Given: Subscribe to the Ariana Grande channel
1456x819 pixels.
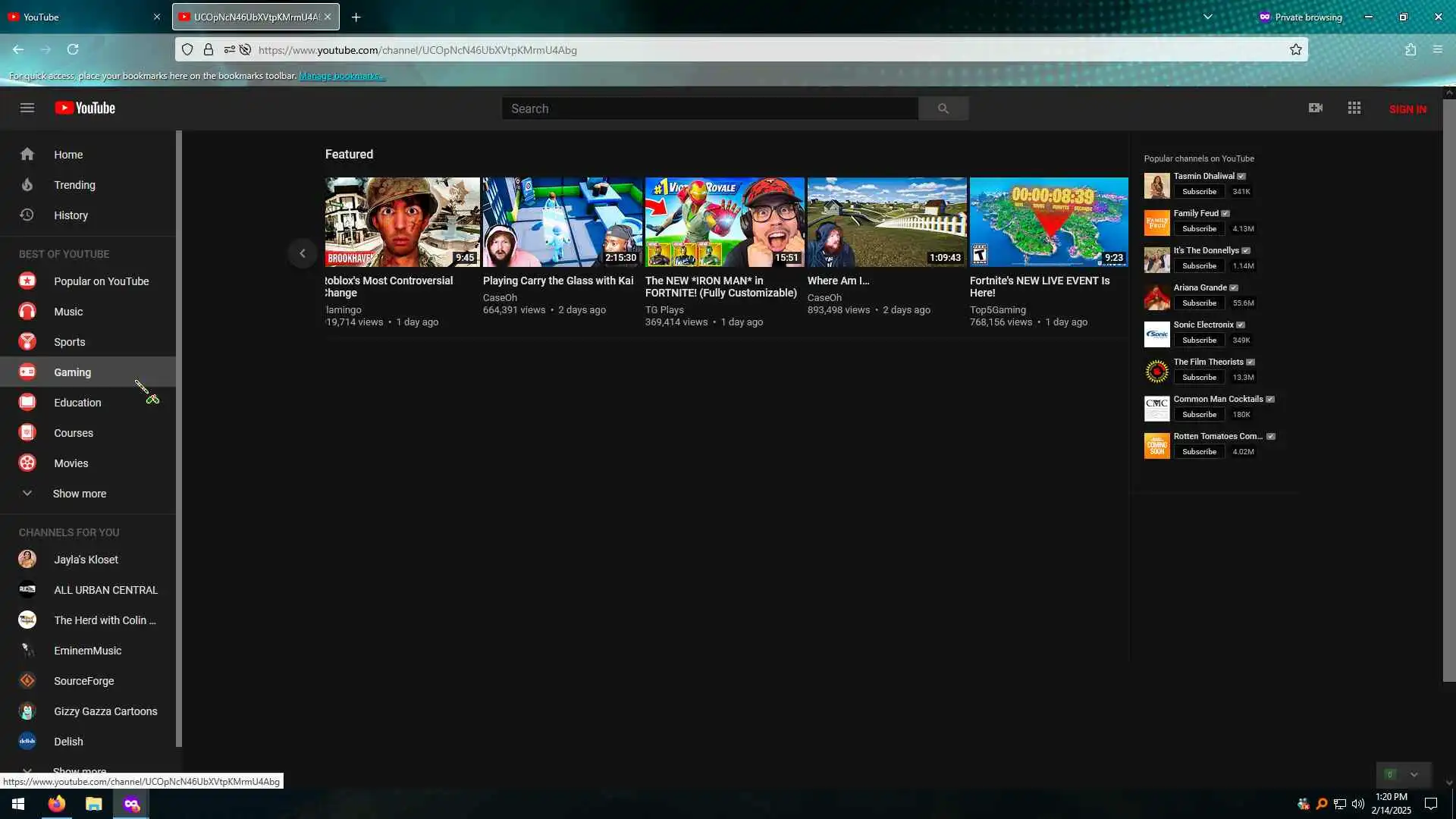Looking at the screenshot, I should click(1199, 303).
